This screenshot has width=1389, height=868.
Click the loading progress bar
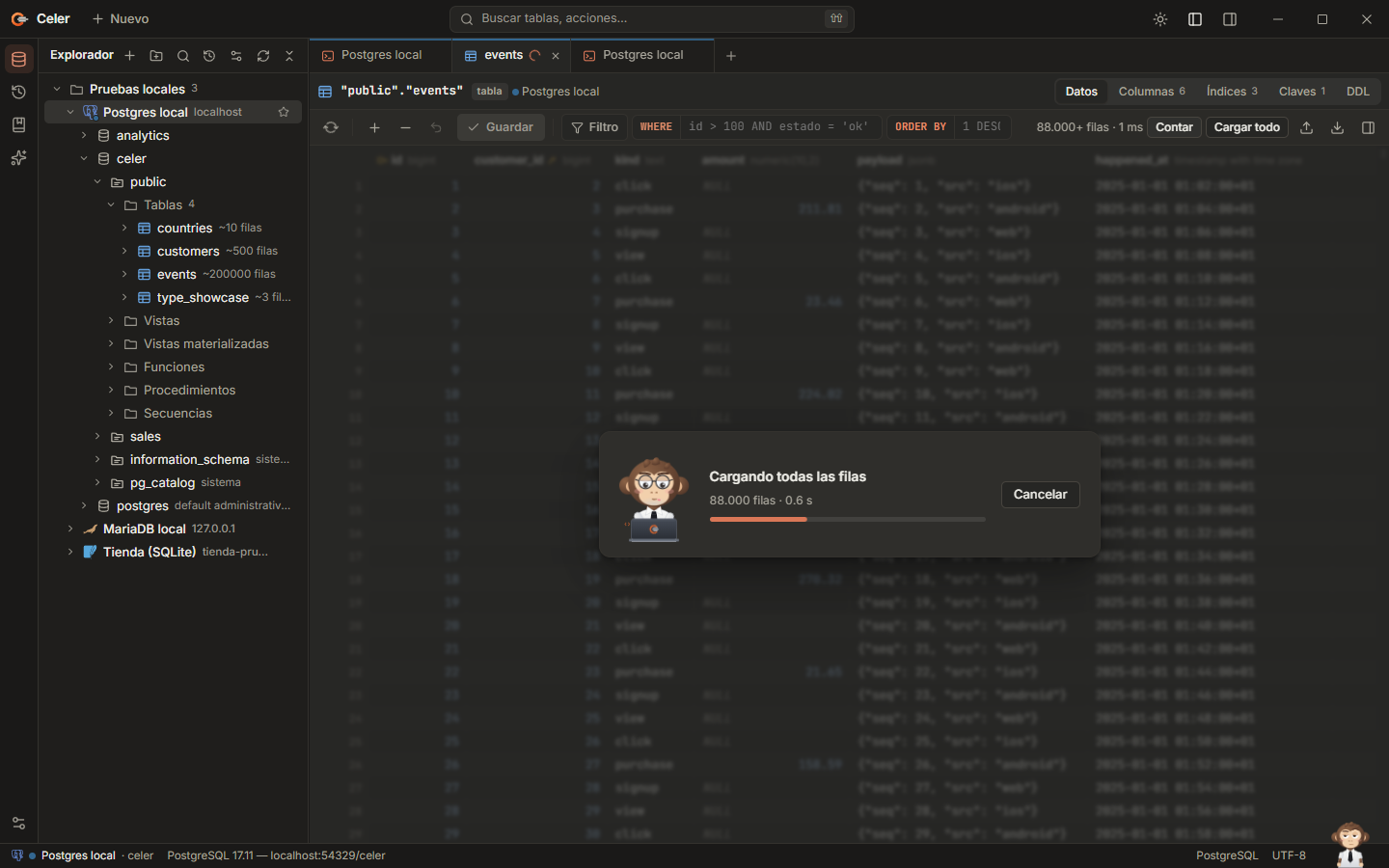point(847,520)
